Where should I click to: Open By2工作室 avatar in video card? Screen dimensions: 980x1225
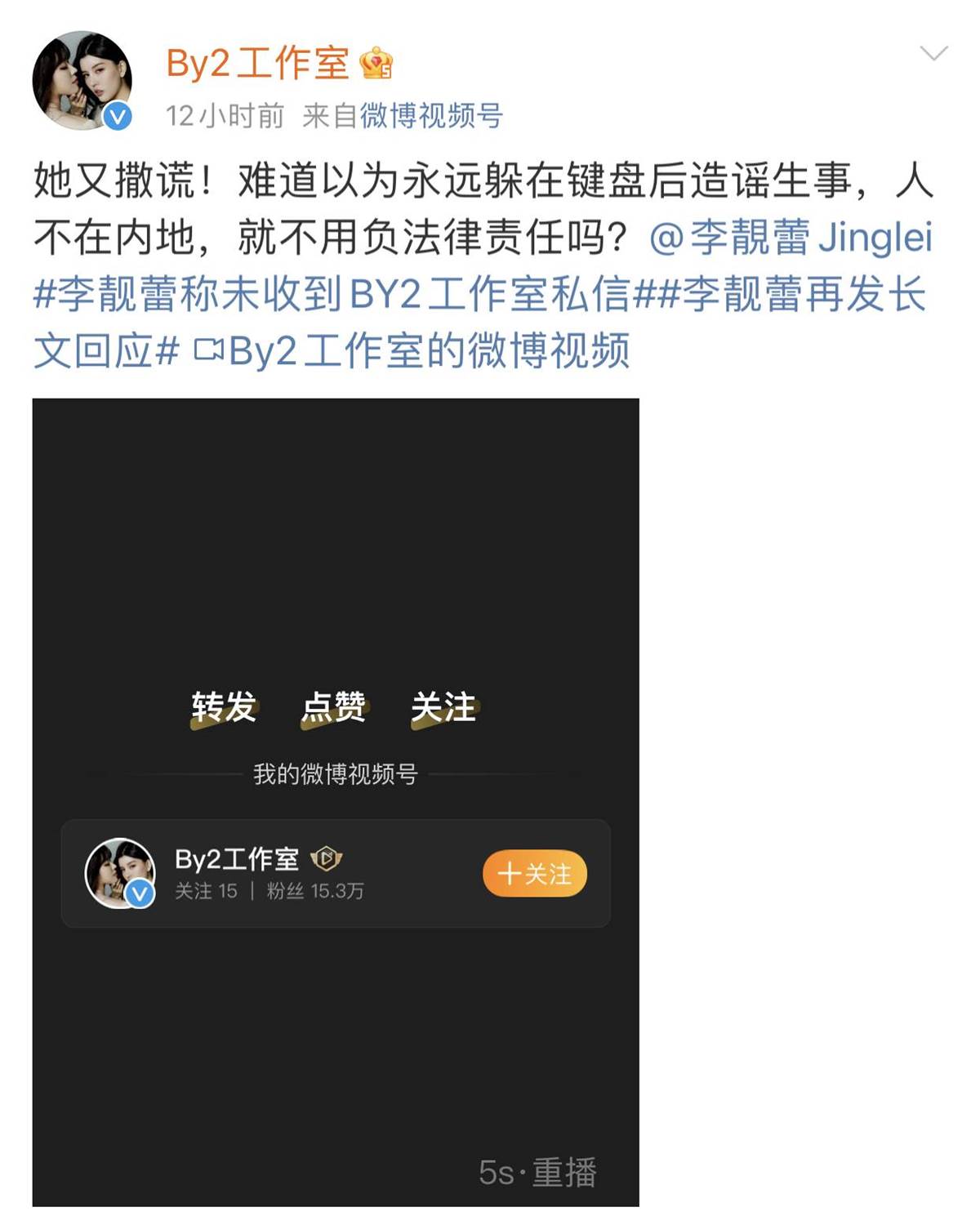pyautogui.click(x=120, y=873)
